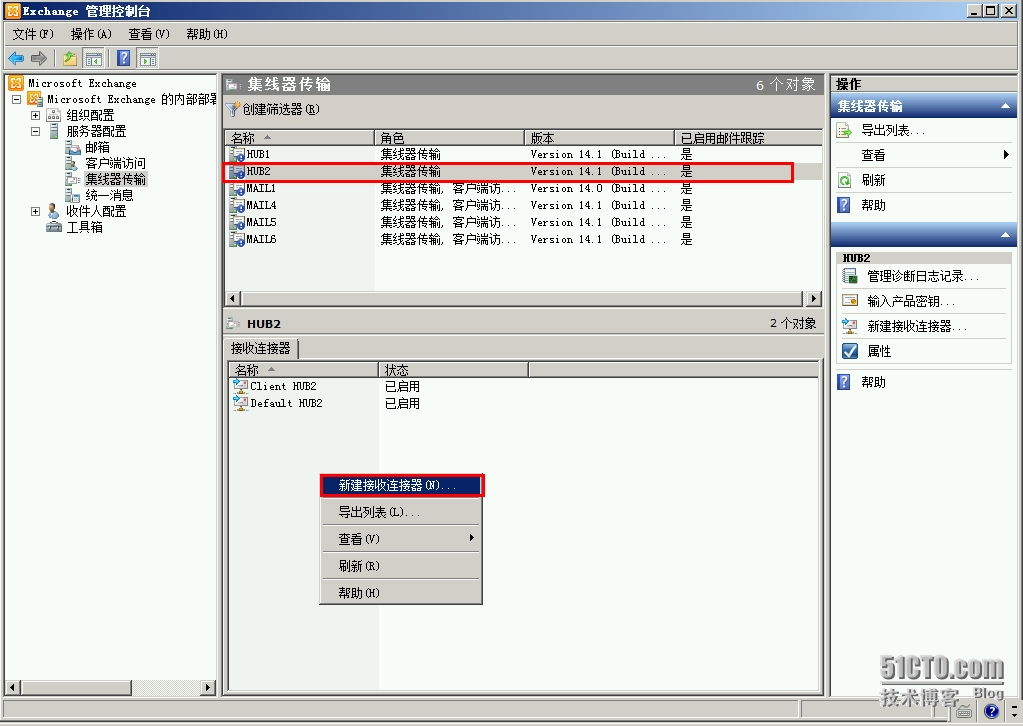Choose 帮助(H) from context menu
Image resolution: width=1023 pixels, height=726 pixels.
tap(401, 592)
